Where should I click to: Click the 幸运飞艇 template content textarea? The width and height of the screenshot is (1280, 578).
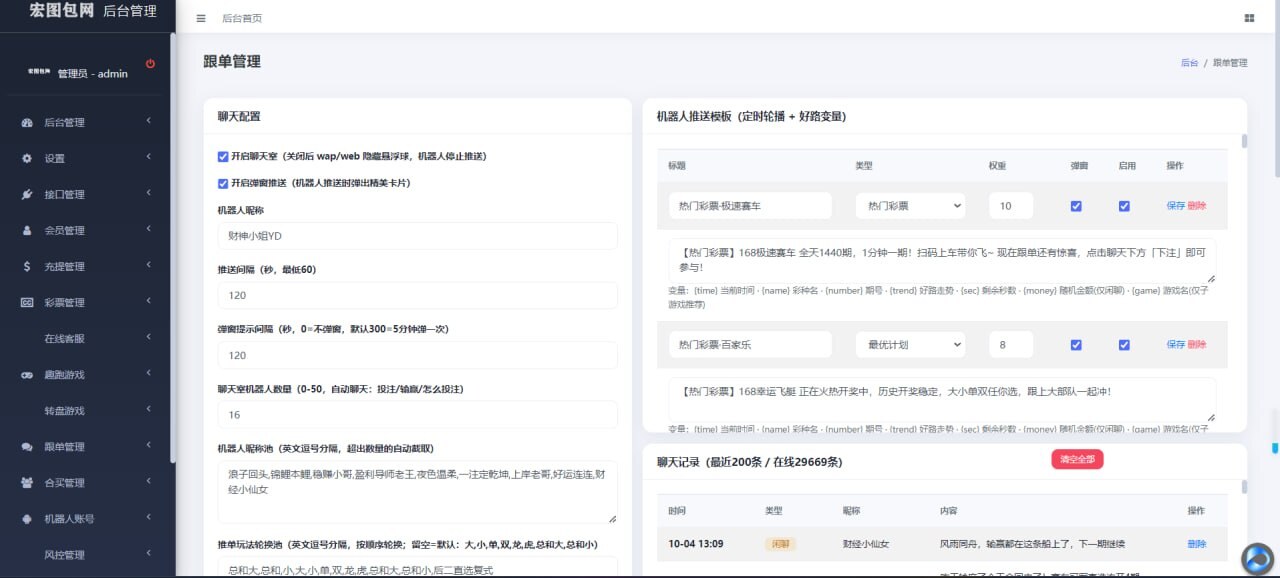click(942, 399)
